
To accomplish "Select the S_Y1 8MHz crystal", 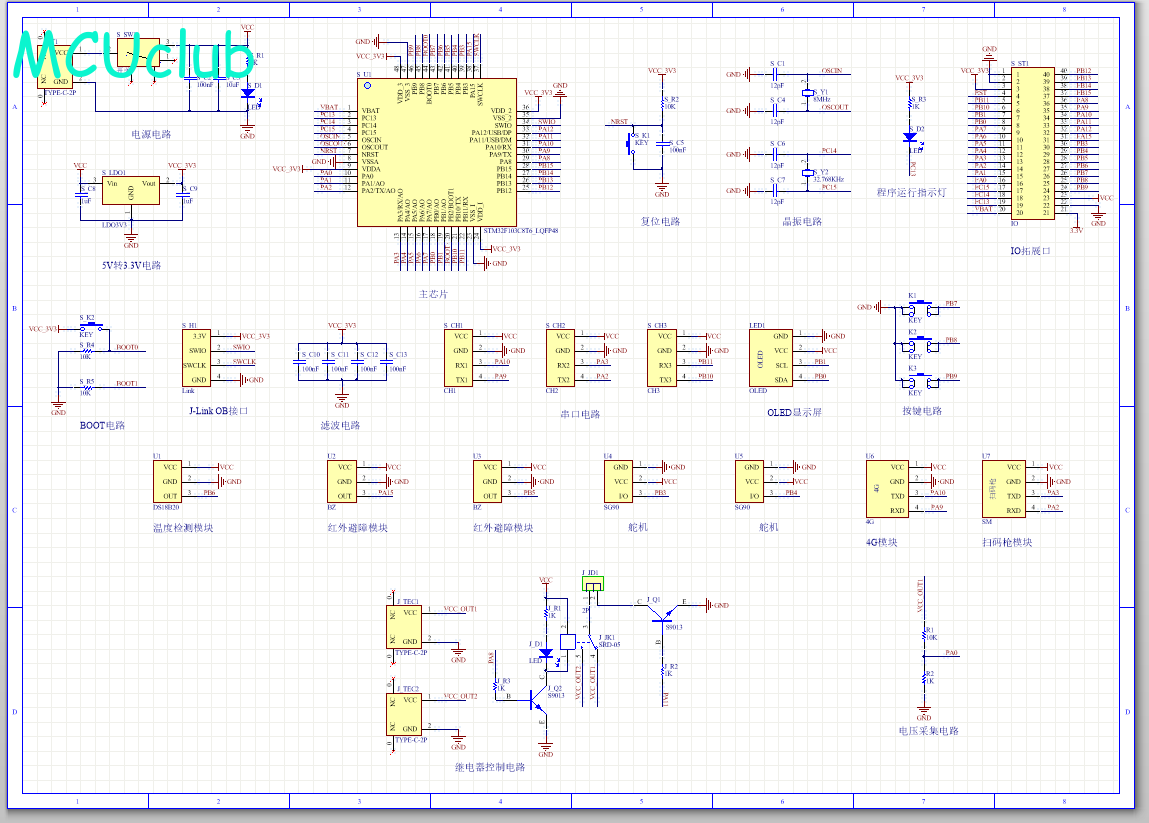I will click(x=808, y=93).
